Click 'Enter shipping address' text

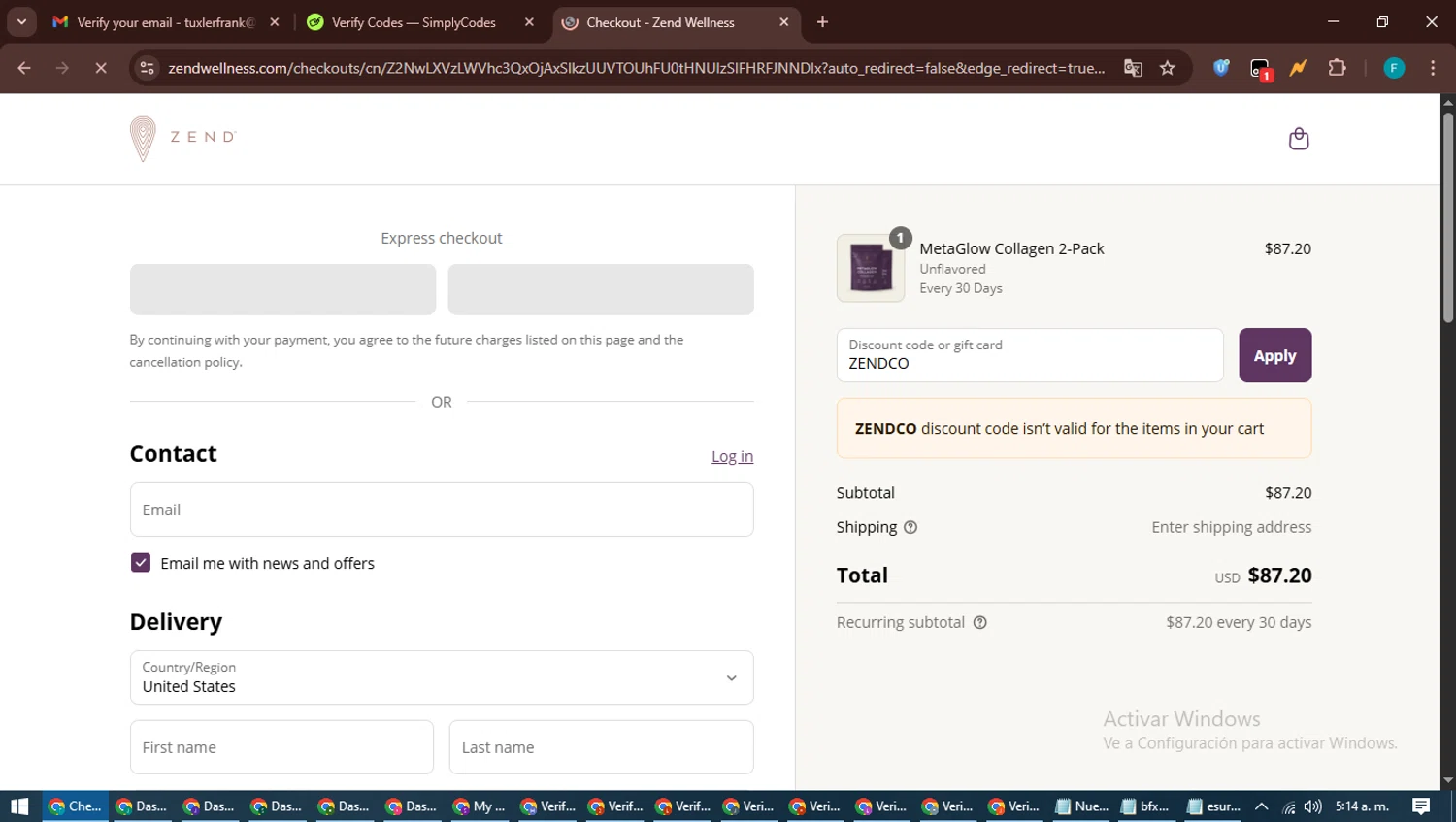1231,527
